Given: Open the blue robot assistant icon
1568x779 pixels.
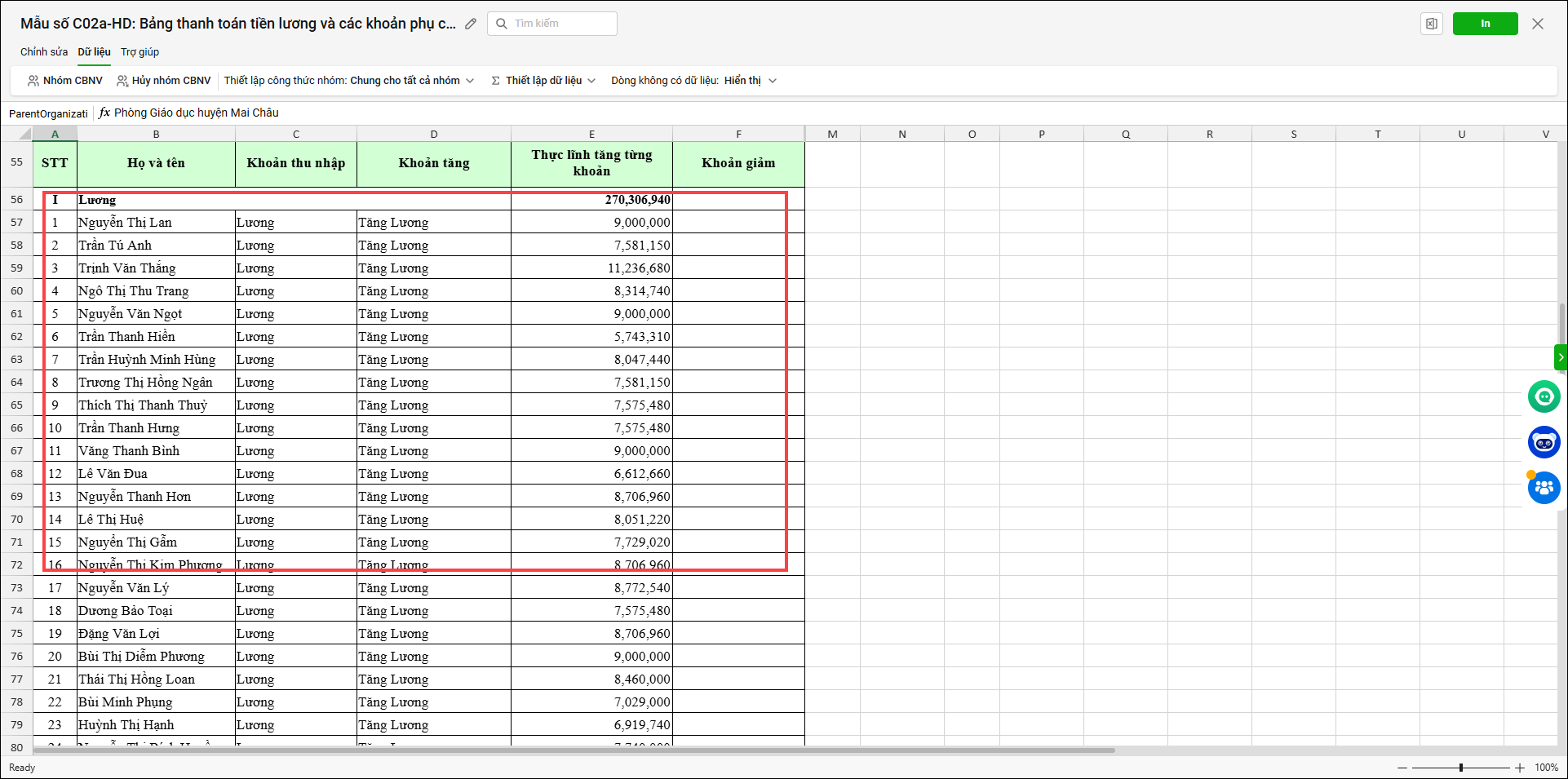Looking at the screenshot, I should pyautogui.click(x=1544, y=442).
